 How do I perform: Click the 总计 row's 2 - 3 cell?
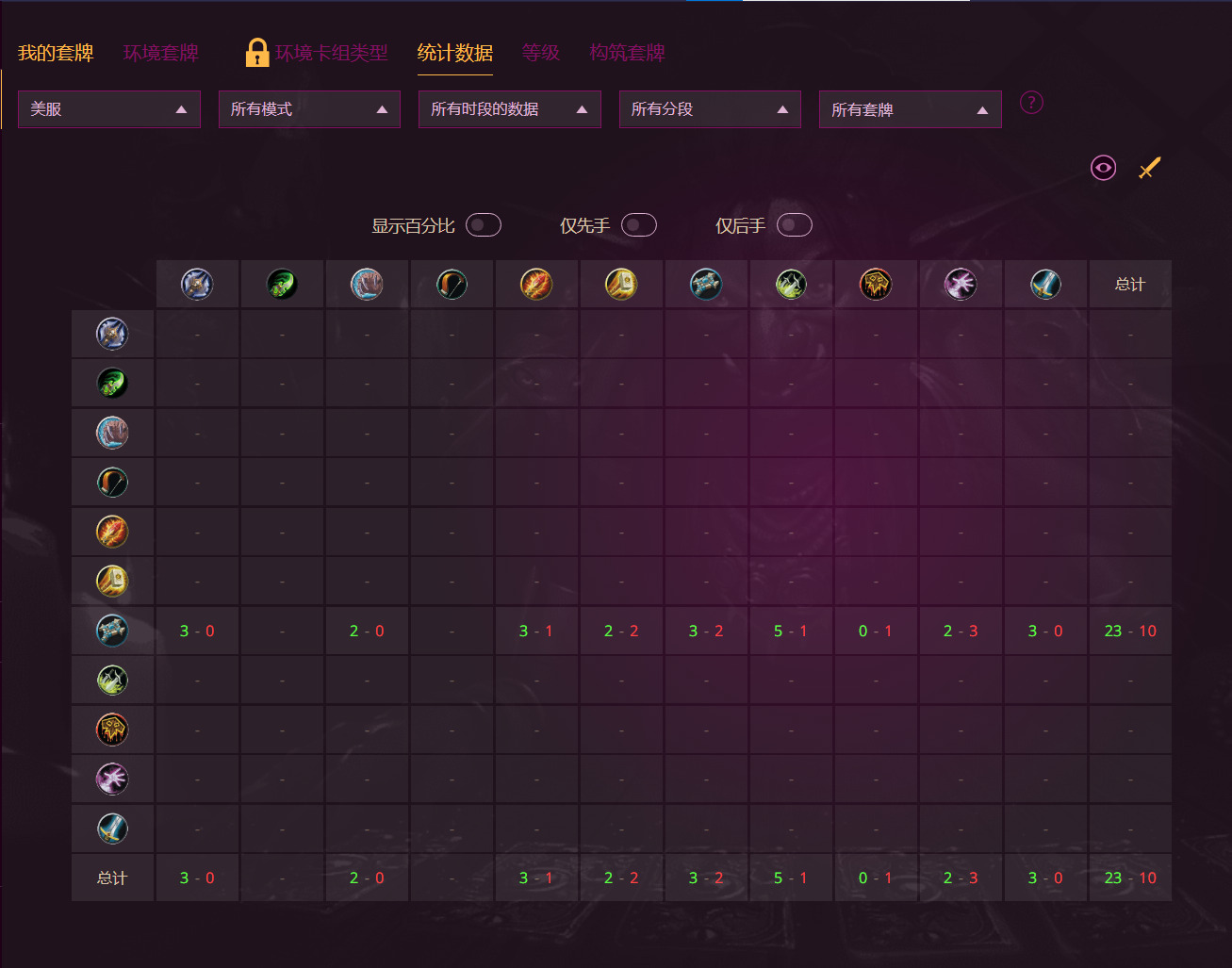click(961, 878)
